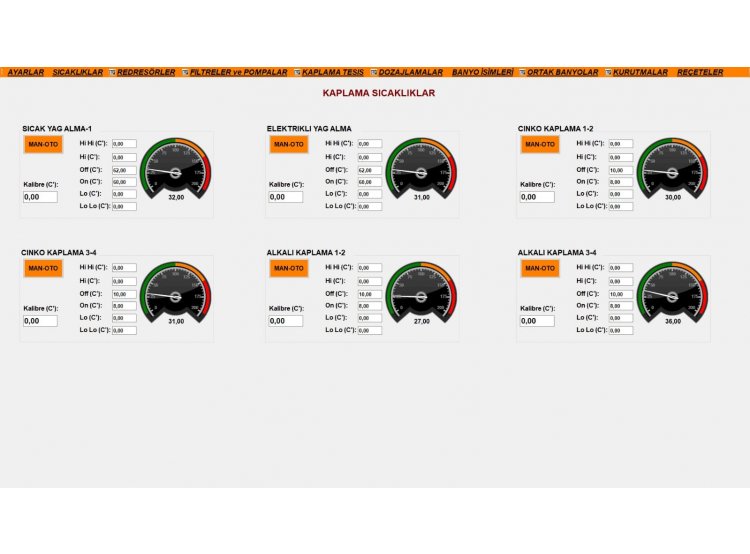This screenshot has height=554, width=750.
Task: Focus the Kalibre field of SICAK YAG ALMA-1
Action: 40,197
